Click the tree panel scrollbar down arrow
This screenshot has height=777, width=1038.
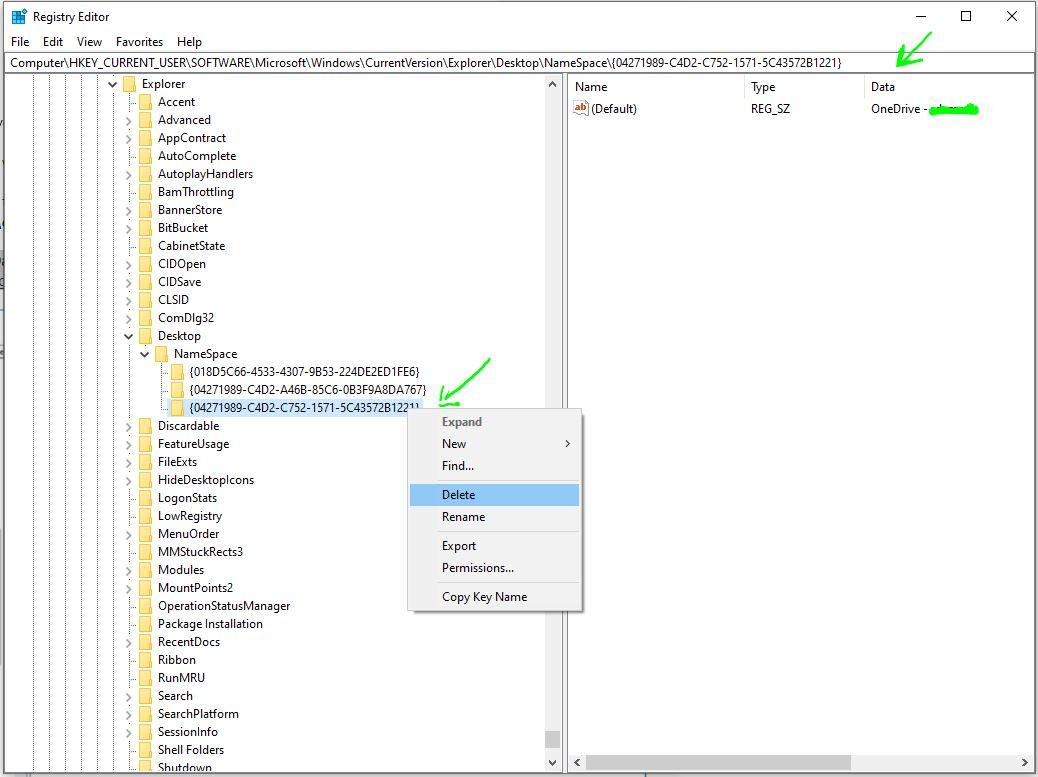click(x=553, y=762)
